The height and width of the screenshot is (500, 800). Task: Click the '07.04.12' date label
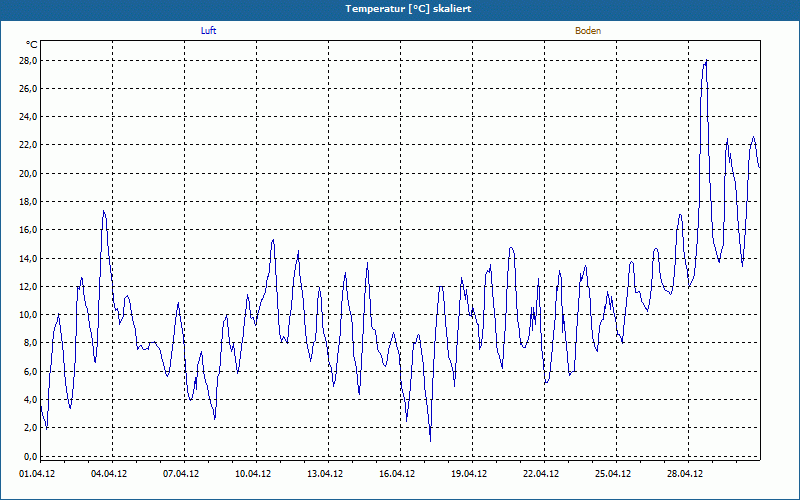181,474
